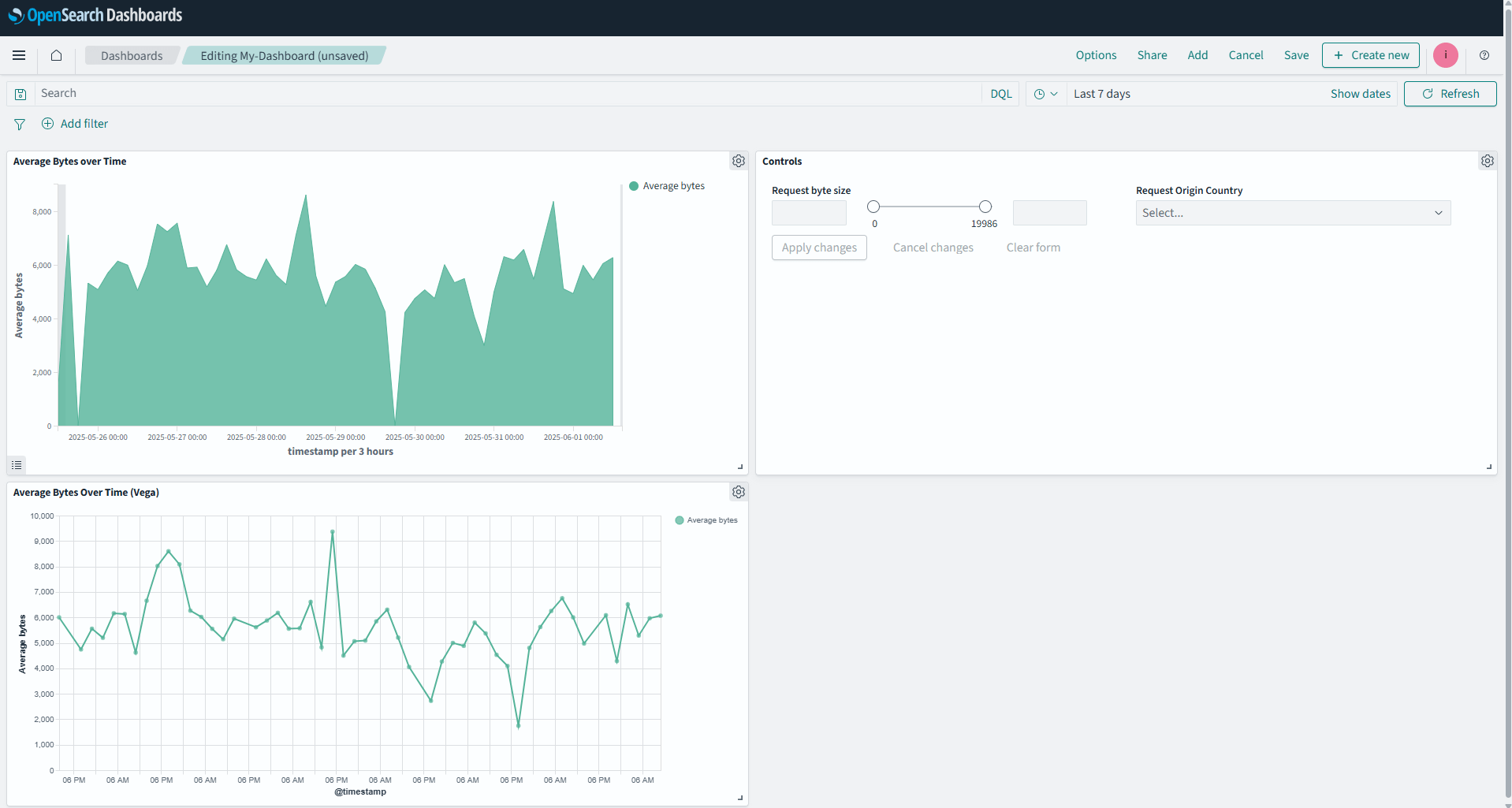Open the time picker clock dropdown

1045,93
